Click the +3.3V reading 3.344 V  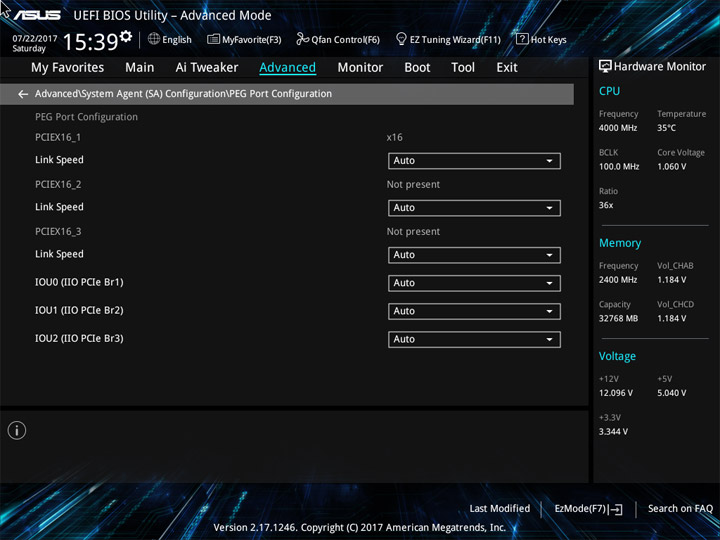[x=613, y=432]
